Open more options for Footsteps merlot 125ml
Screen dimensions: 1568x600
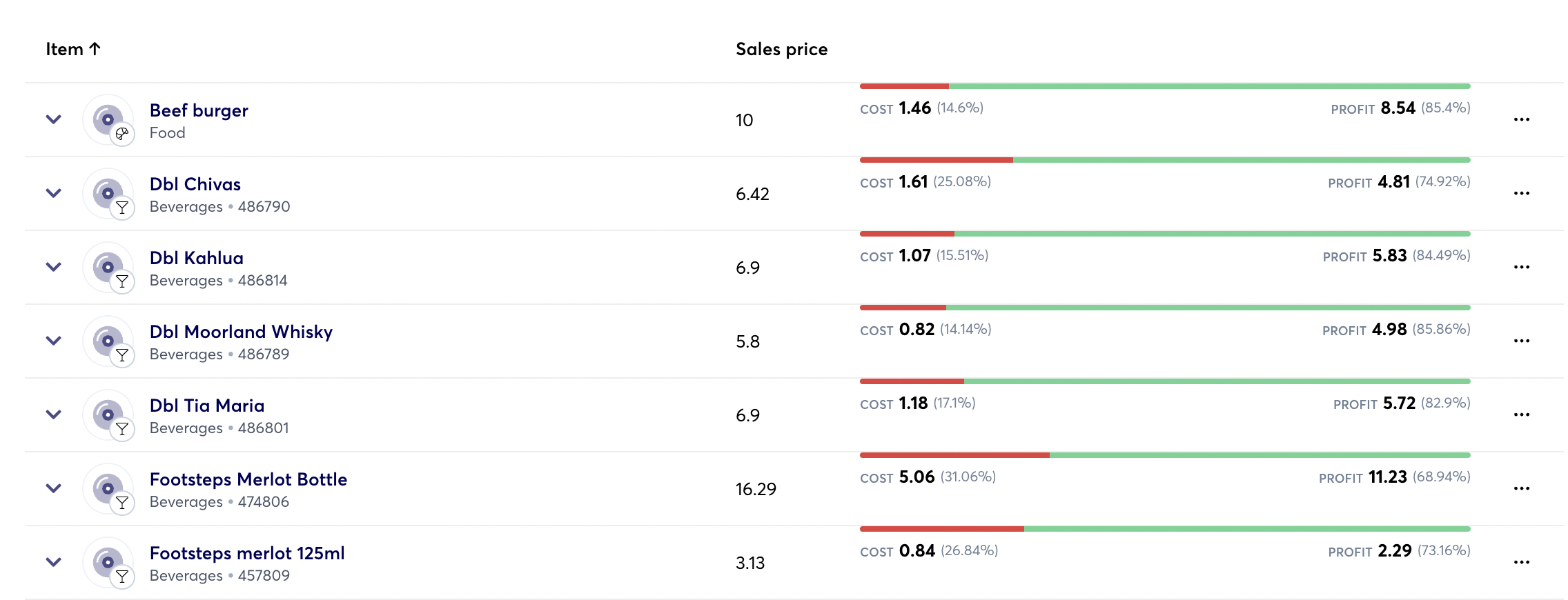(x=1521, y=563)
